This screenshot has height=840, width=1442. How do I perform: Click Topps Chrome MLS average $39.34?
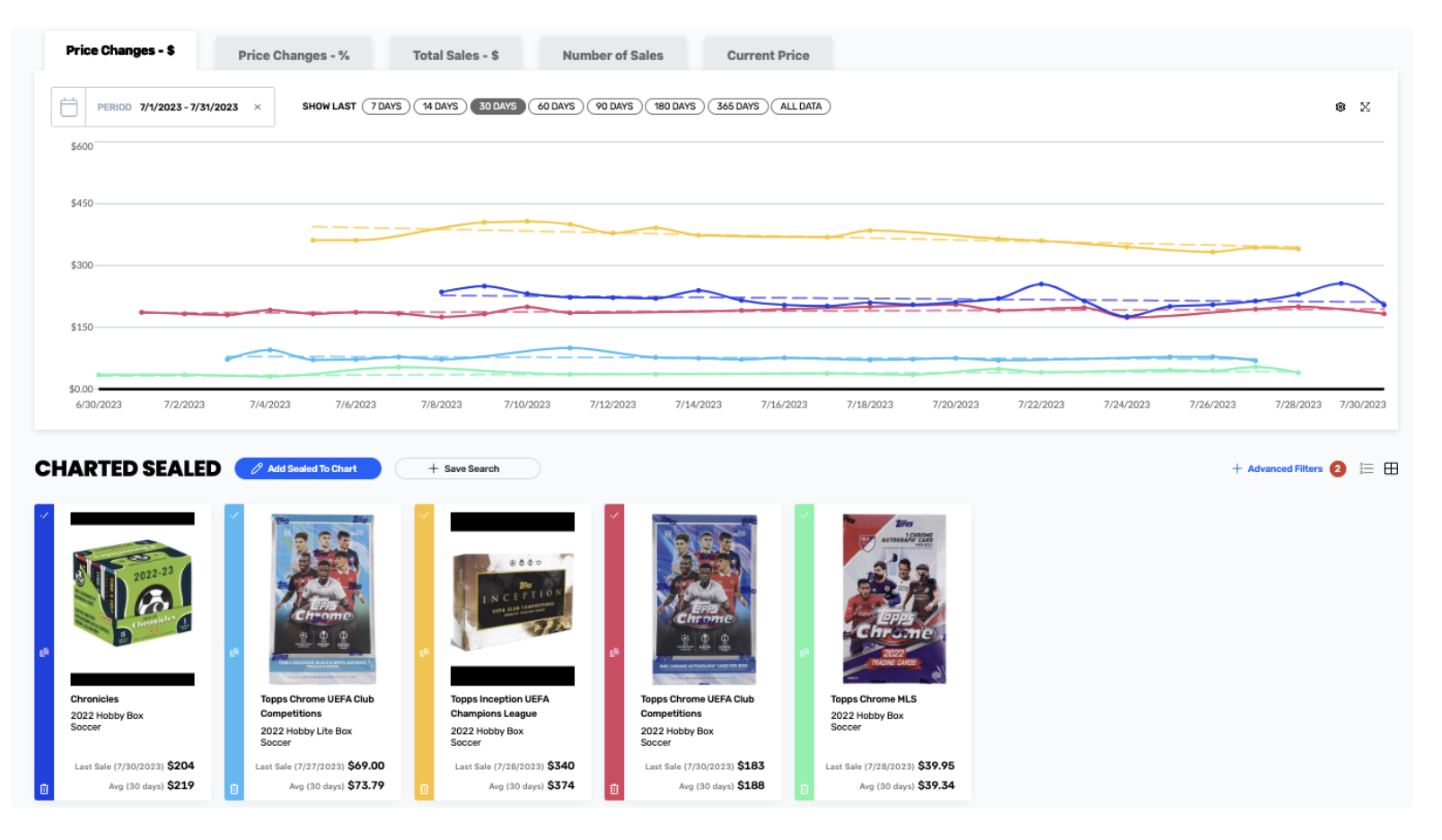tap(936, 785)
